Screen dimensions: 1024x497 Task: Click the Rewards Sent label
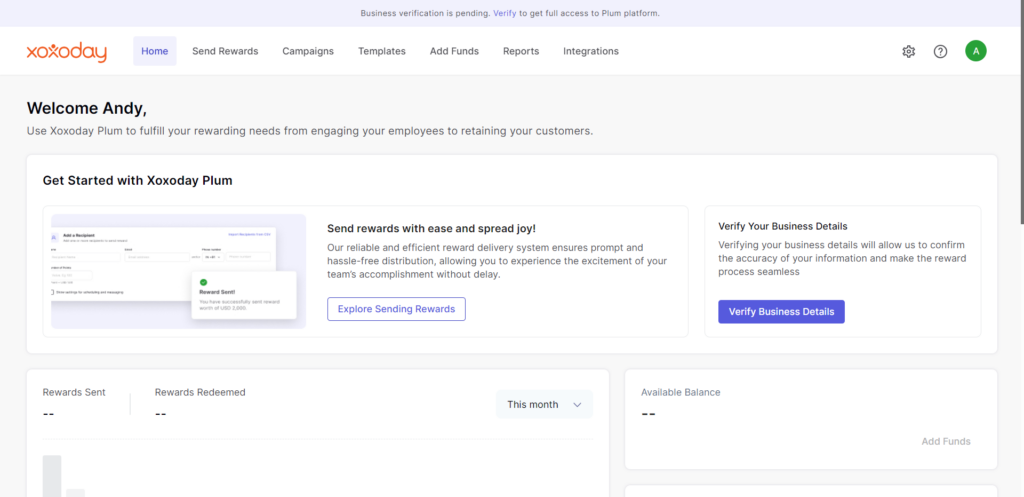tap(74, 393)
